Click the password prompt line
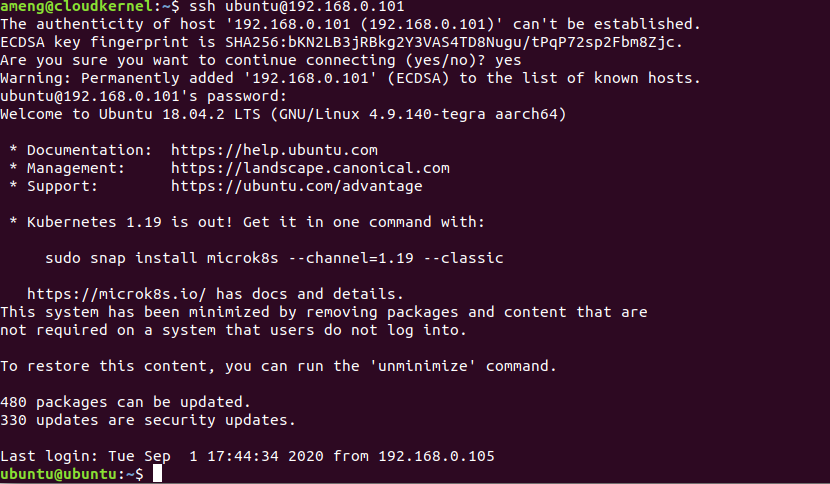 144,96
